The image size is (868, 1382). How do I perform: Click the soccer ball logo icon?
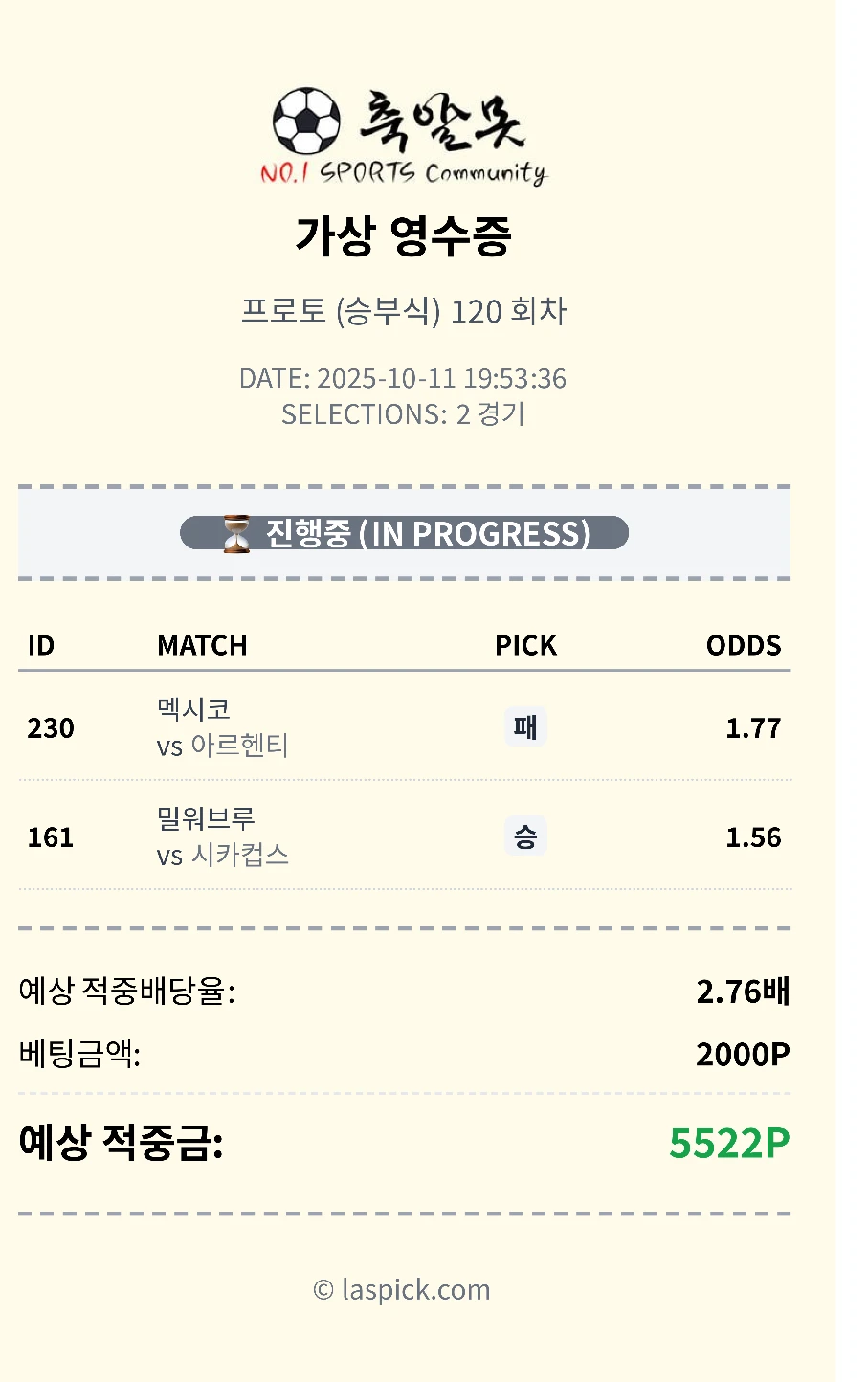[306, 122]
